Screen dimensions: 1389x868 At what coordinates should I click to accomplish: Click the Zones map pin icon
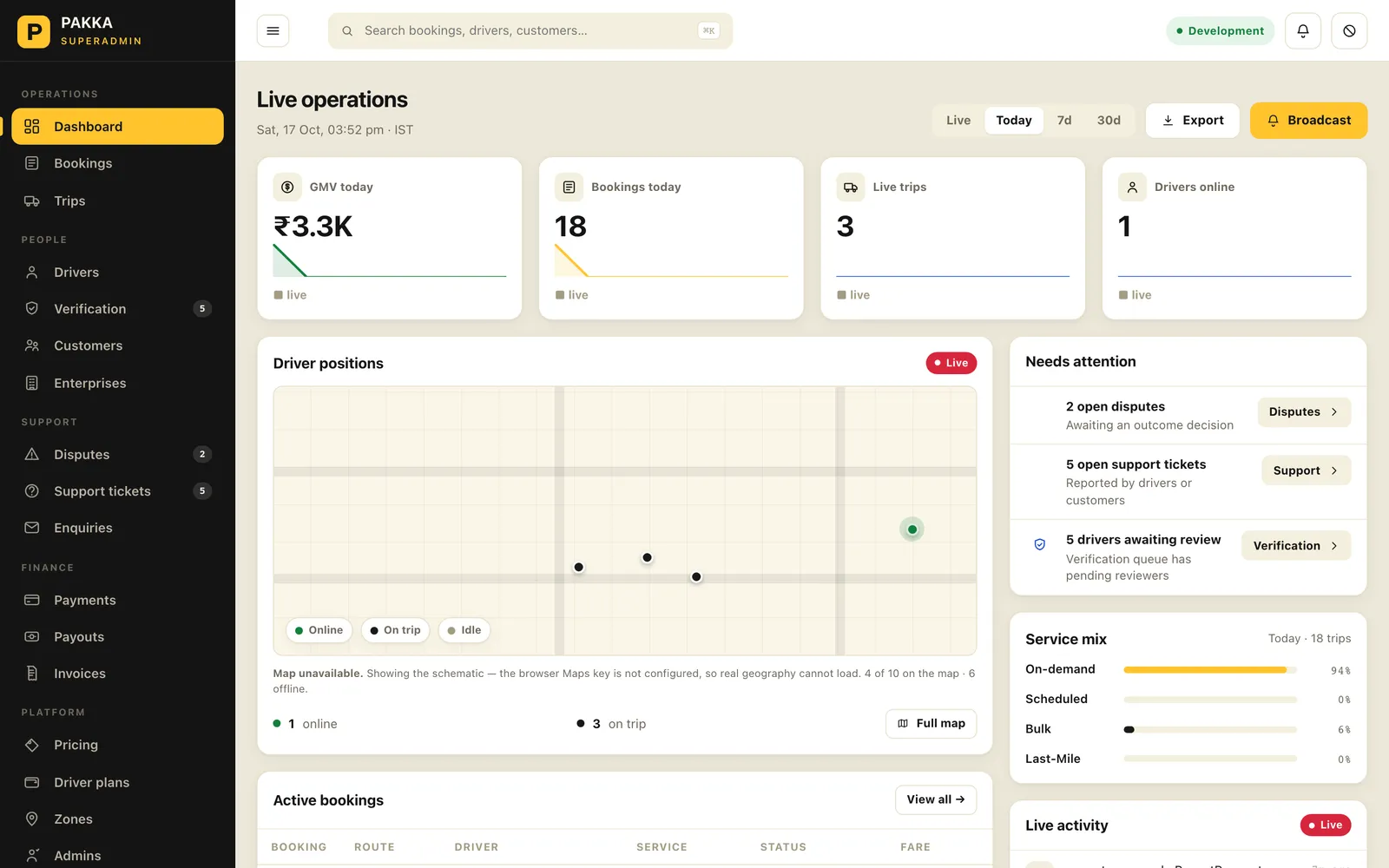[32, 819]
